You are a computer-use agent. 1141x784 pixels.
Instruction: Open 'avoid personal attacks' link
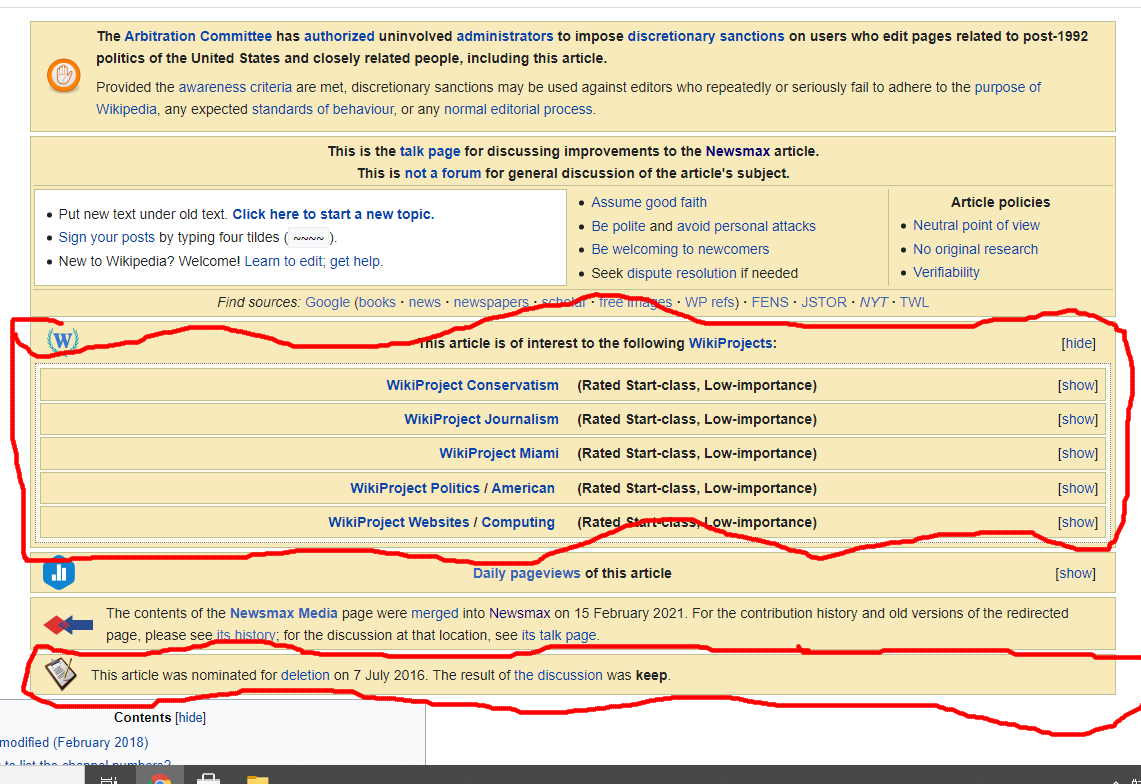pyautogui.click(x=746, y=226)
